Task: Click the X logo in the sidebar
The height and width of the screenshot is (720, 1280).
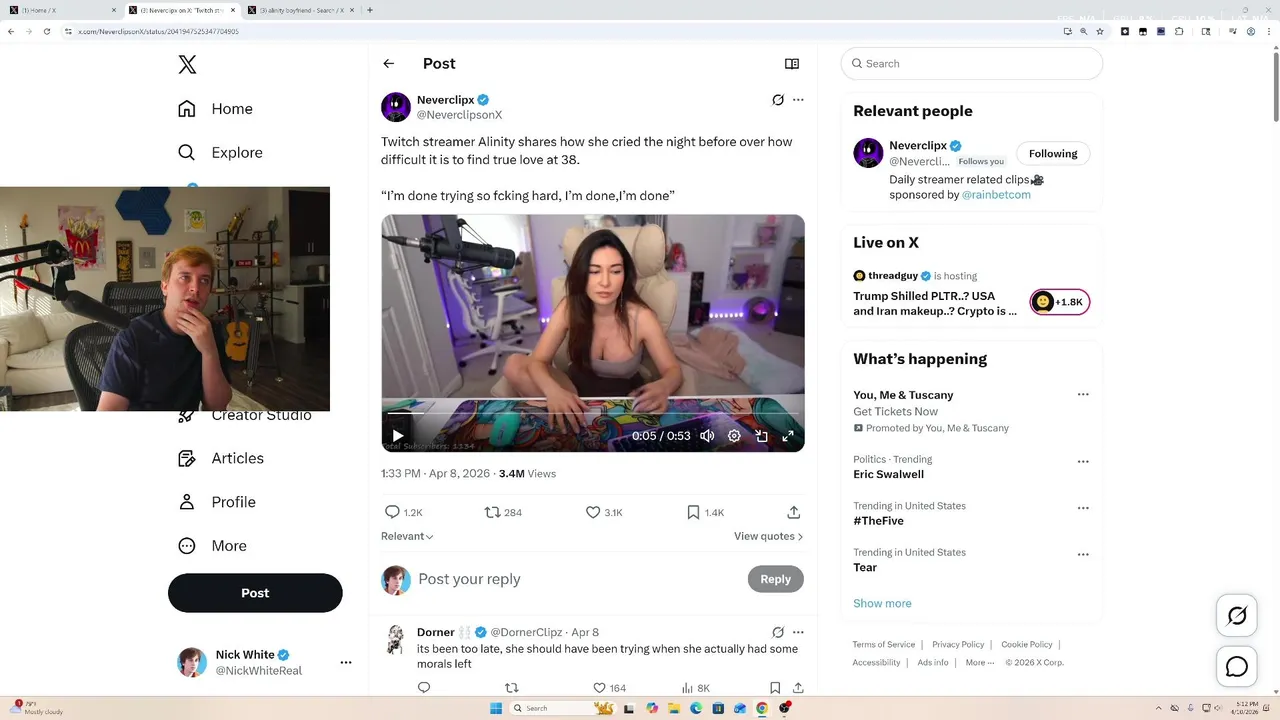Action: point(187,64)
